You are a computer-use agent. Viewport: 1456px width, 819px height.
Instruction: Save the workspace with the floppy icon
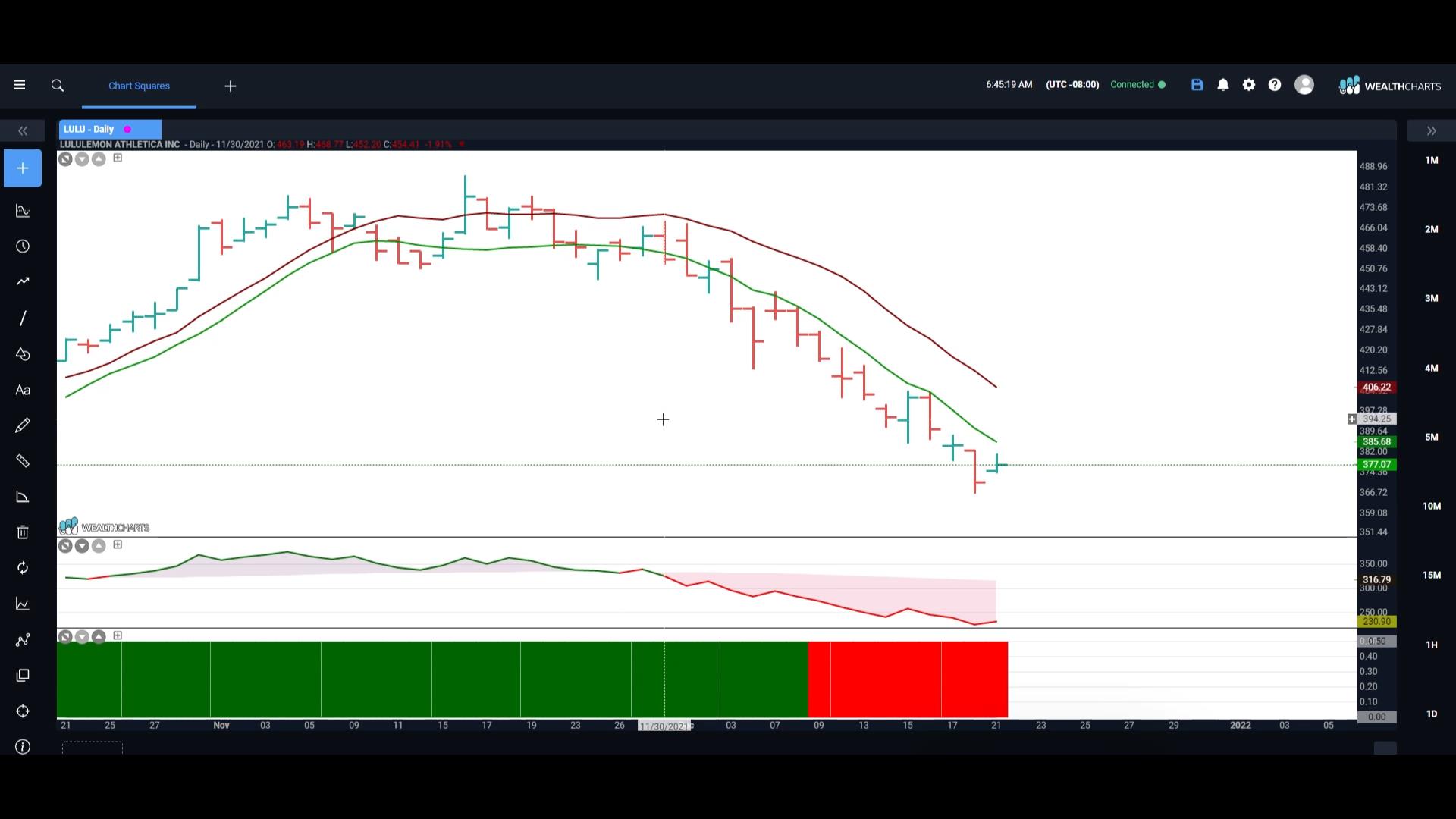(1197, 85)
